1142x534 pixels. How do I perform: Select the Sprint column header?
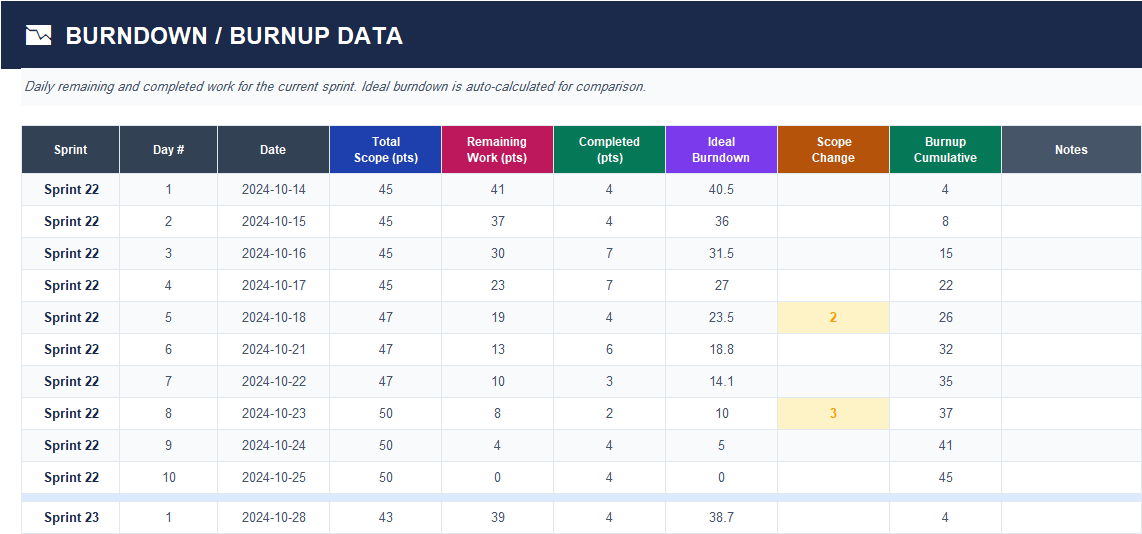71,150
